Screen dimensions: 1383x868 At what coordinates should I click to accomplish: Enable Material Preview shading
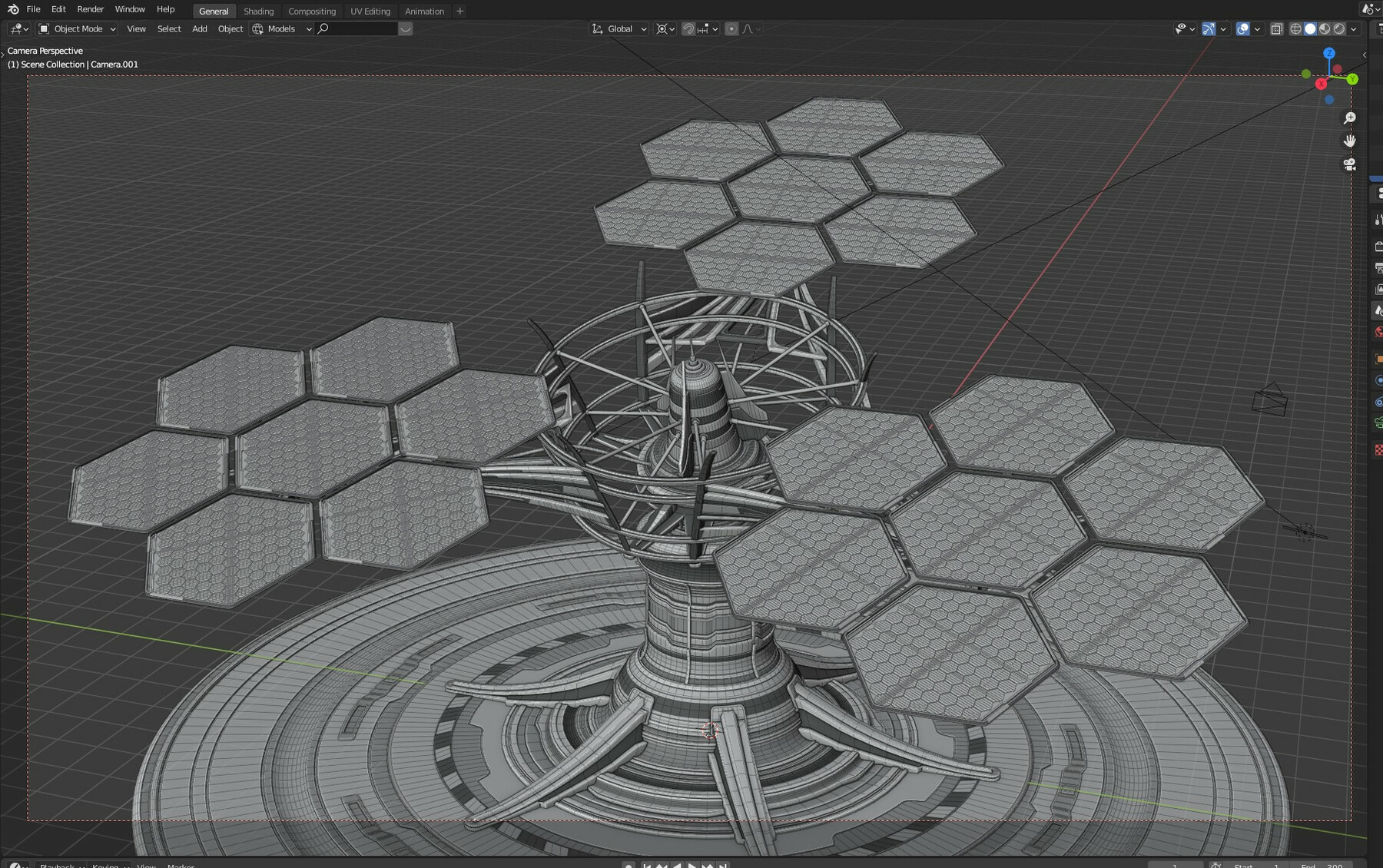tap(1323, 28)
